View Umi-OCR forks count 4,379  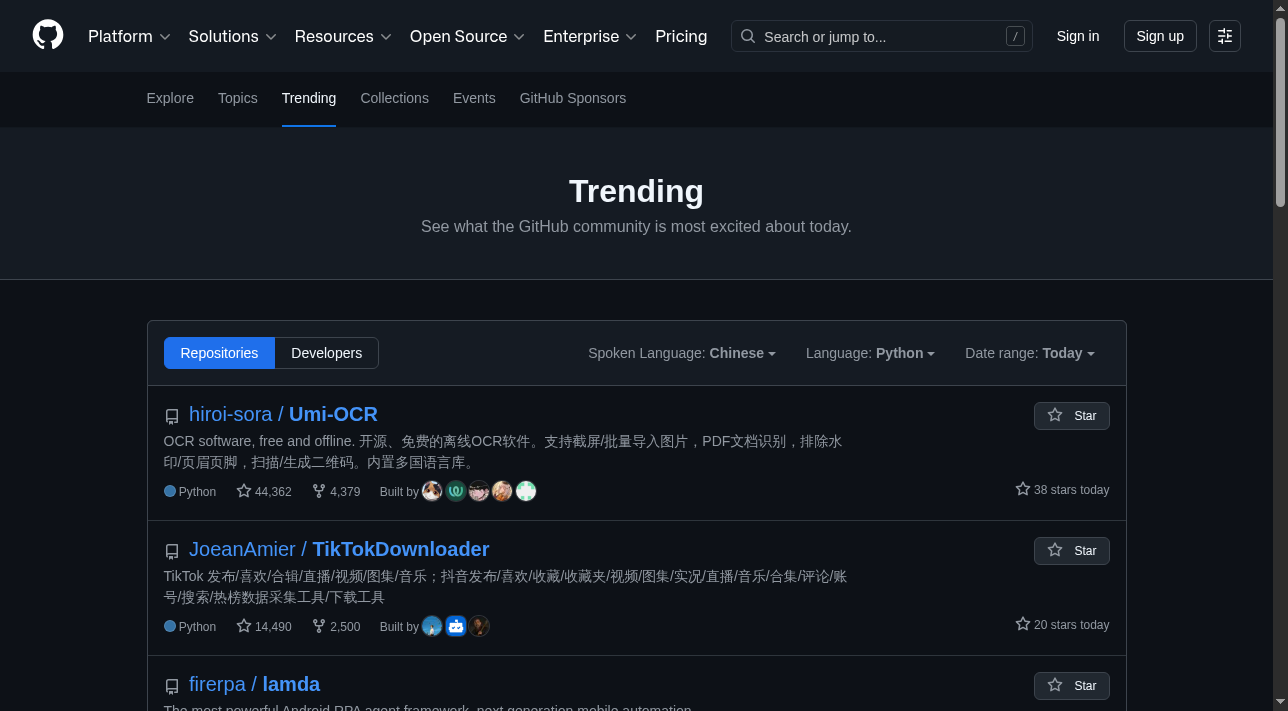336,491
